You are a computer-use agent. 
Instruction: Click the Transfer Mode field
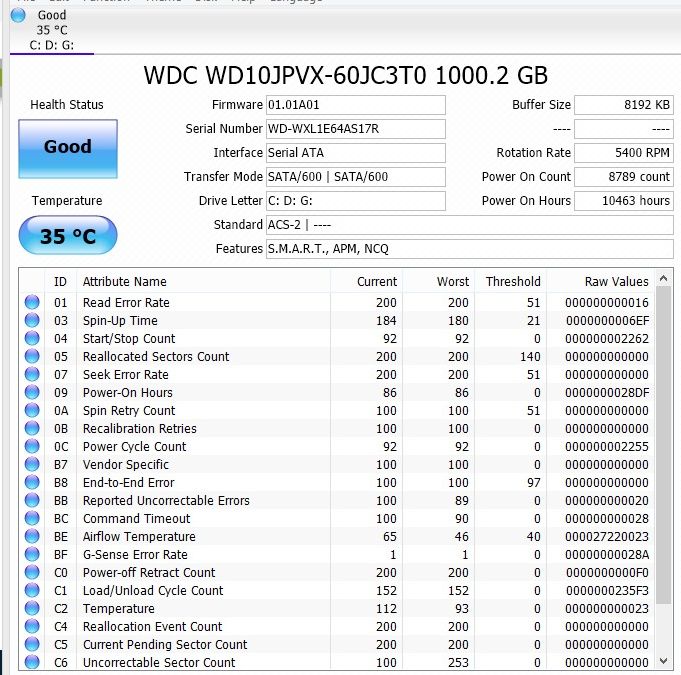tap(356, 177)
